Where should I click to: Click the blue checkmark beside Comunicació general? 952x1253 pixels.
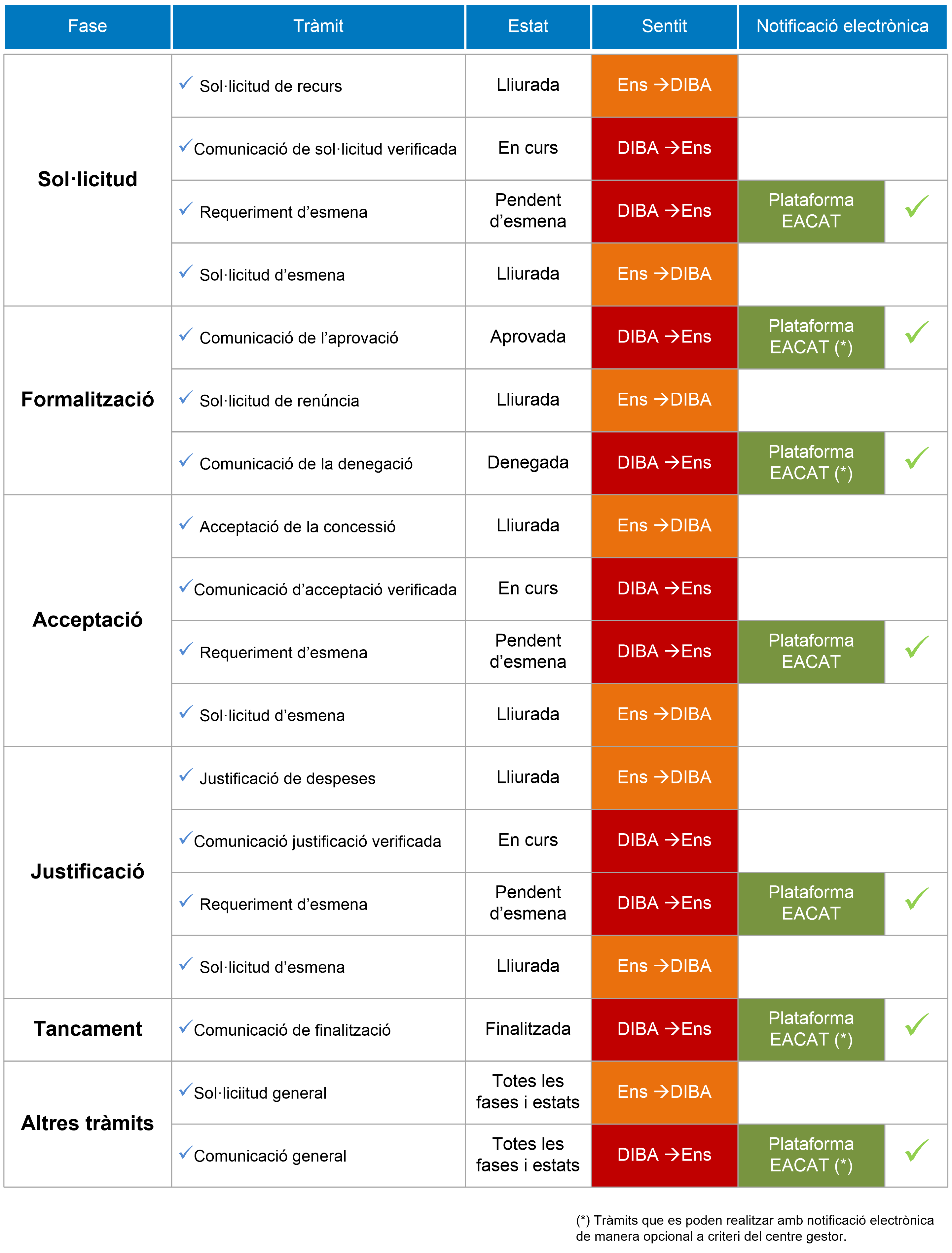point(186,1152)
